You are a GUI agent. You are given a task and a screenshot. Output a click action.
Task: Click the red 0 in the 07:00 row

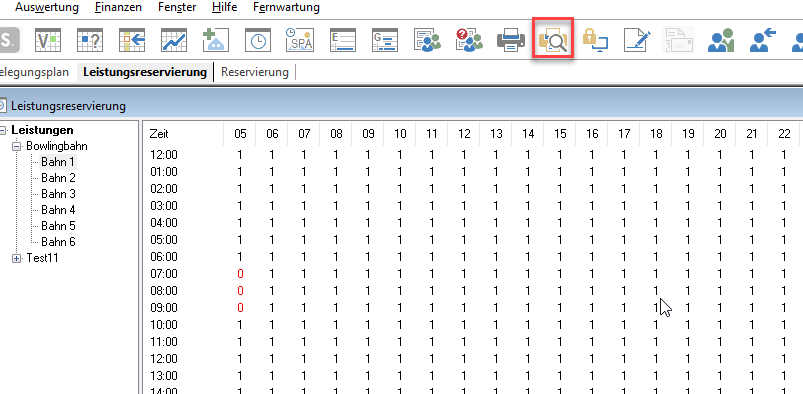pyautogui.click(x=240, y=274)
